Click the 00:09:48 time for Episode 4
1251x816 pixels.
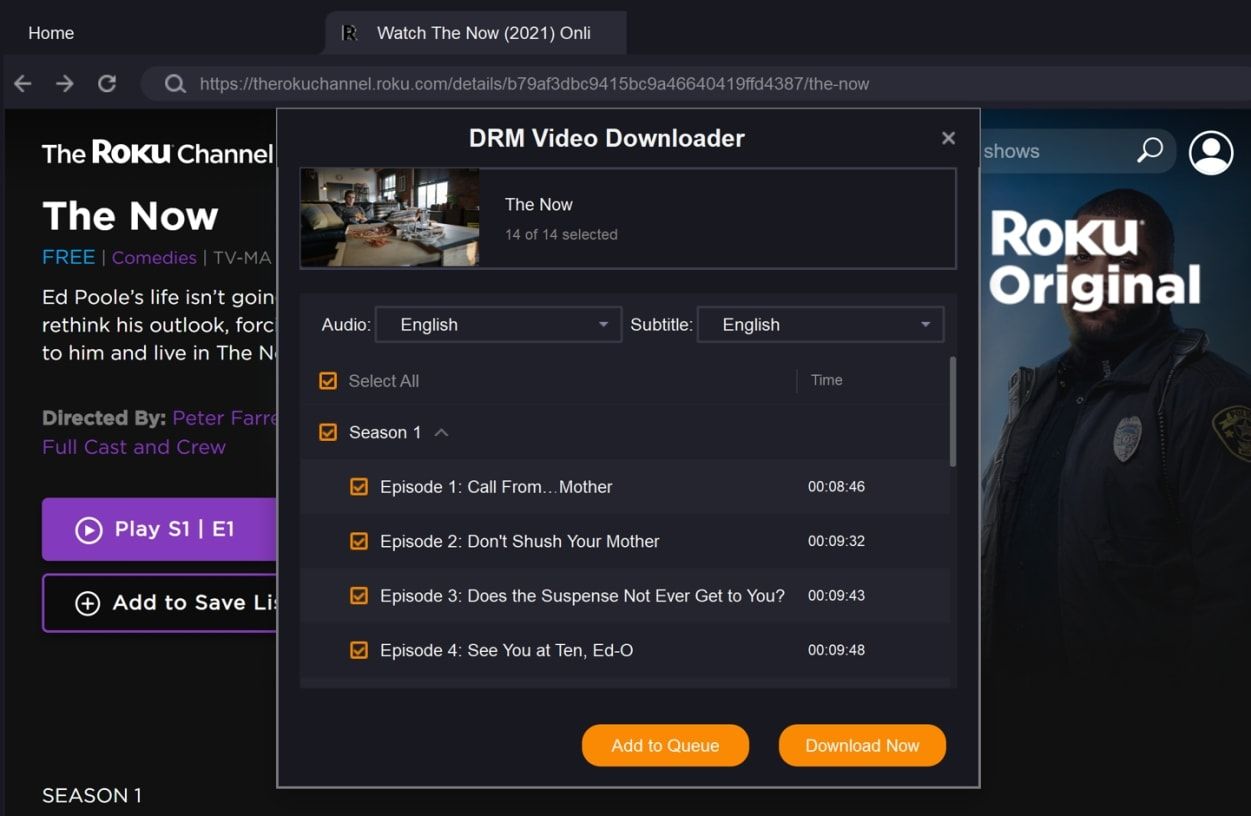(836, 650)
